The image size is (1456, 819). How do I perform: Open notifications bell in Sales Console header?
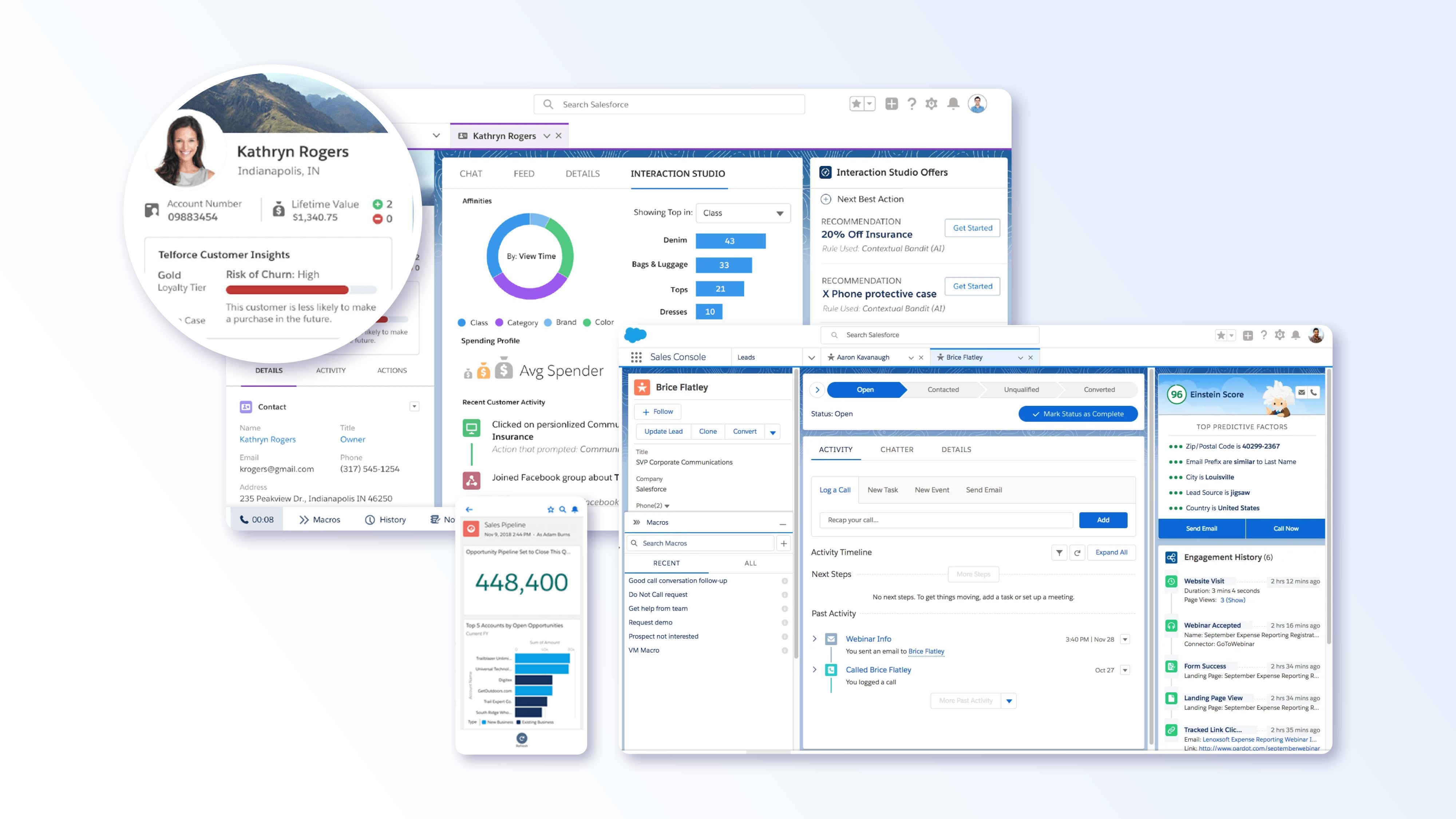1295,335
